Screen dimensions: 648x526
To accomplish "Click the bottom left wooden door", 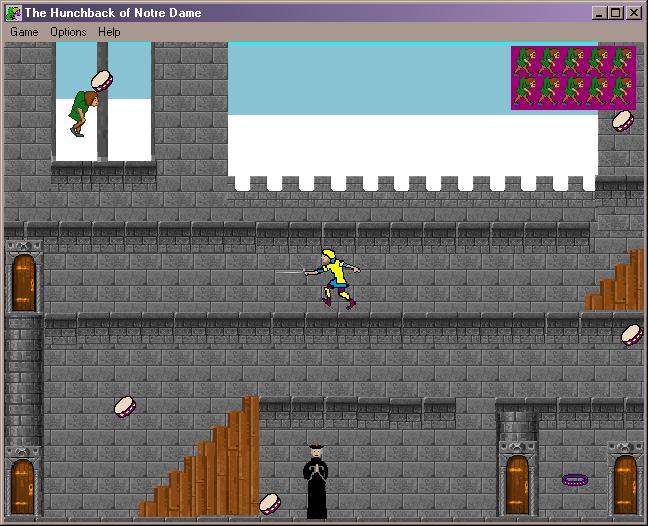I will click(x=22, y=487).
